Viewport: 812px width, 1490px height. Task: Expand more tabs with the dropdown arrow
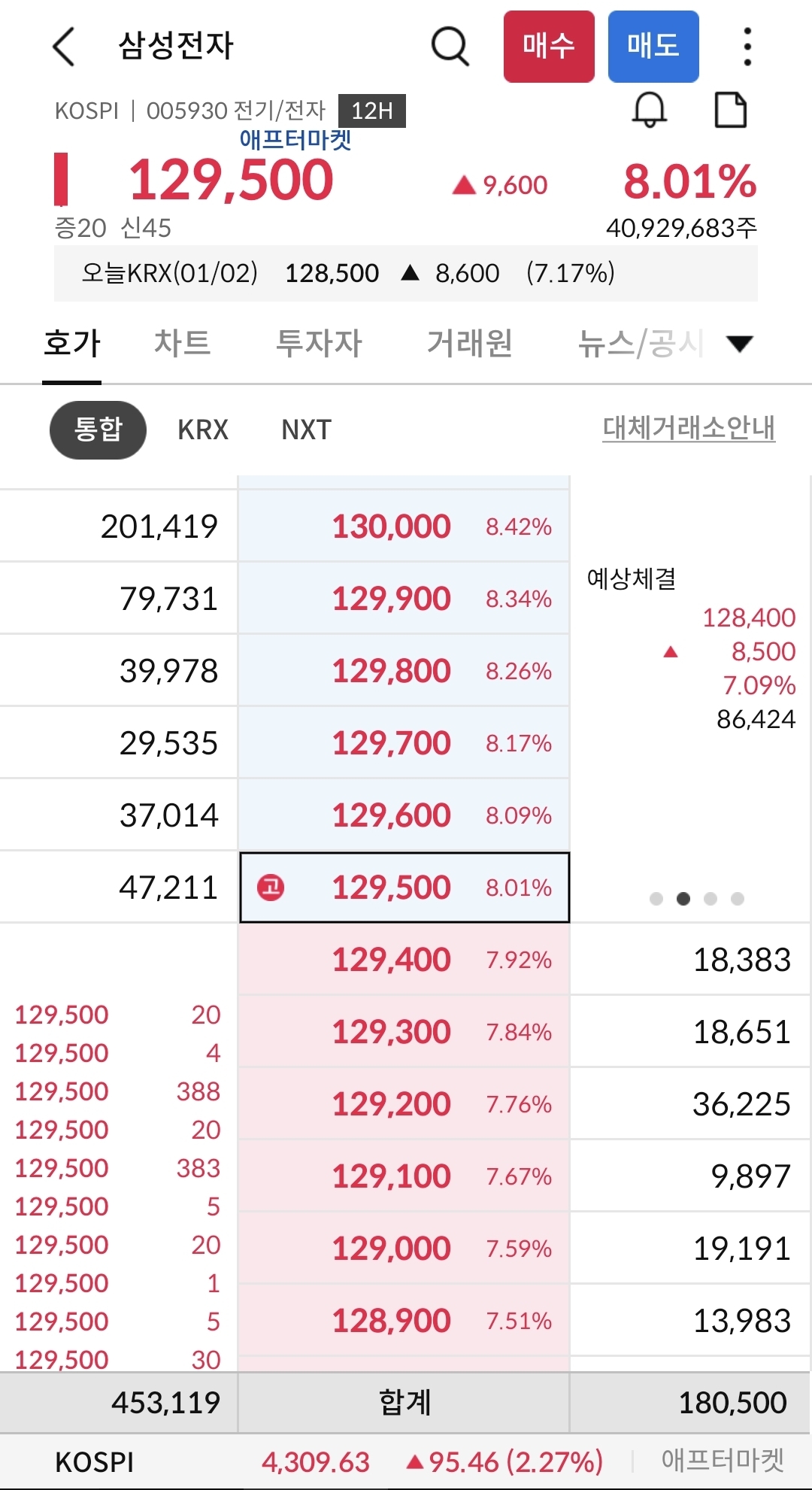coord(740,344)
